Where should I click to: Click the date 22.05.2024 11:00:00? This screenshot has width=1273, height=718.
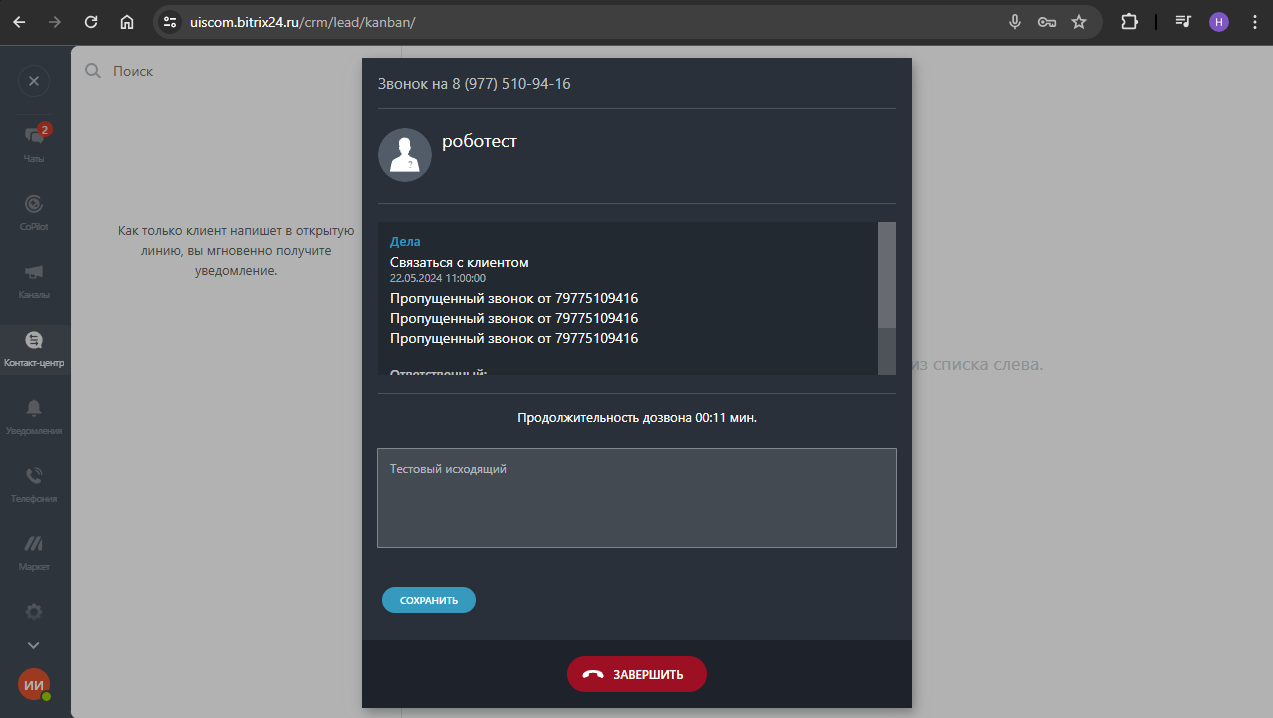pos(438,278)
